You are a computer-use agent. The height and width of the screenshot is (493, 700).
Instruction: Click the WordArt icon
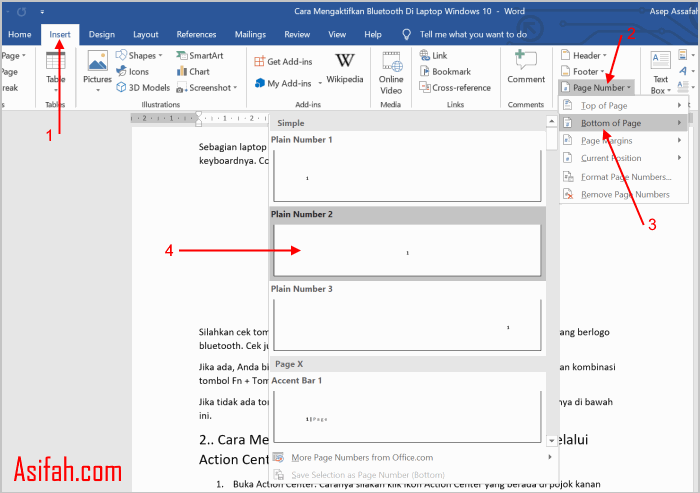pos(683,71)
